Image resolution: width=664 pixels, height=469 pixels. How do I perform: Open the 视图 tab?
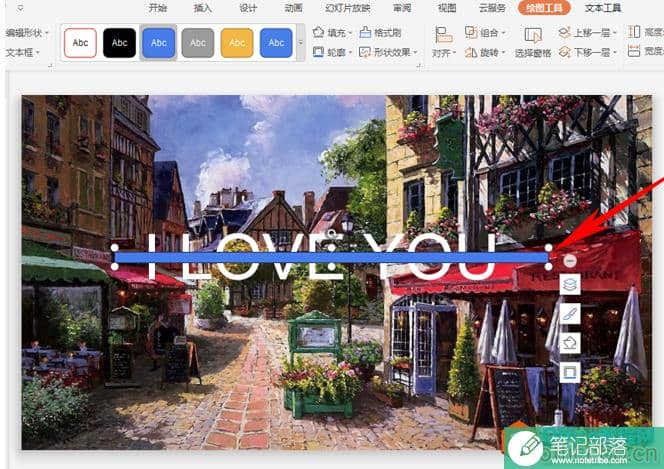tap(447, 8)
